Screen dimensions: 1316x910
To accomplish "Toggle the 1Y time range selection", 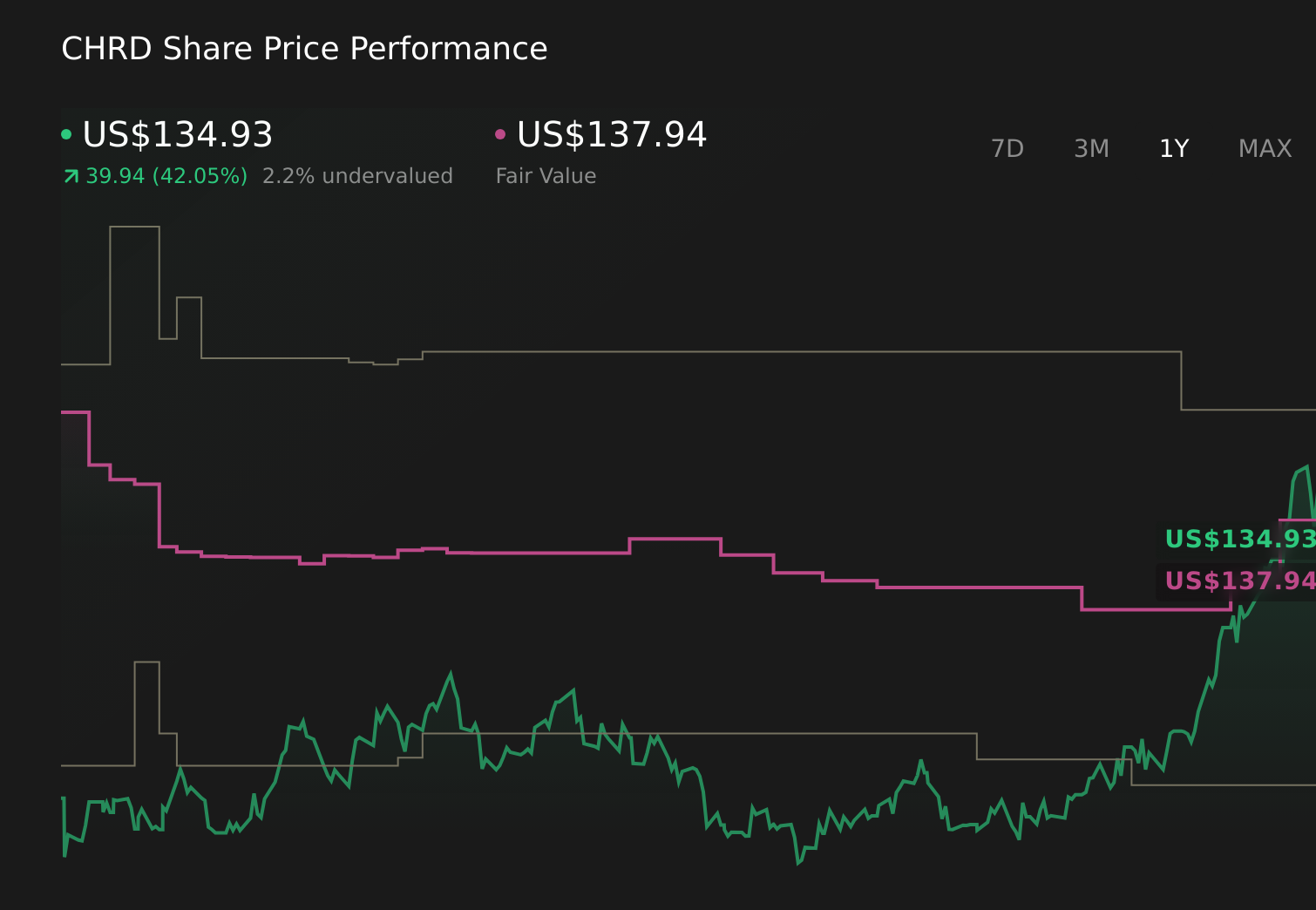I will point(1174,148).
